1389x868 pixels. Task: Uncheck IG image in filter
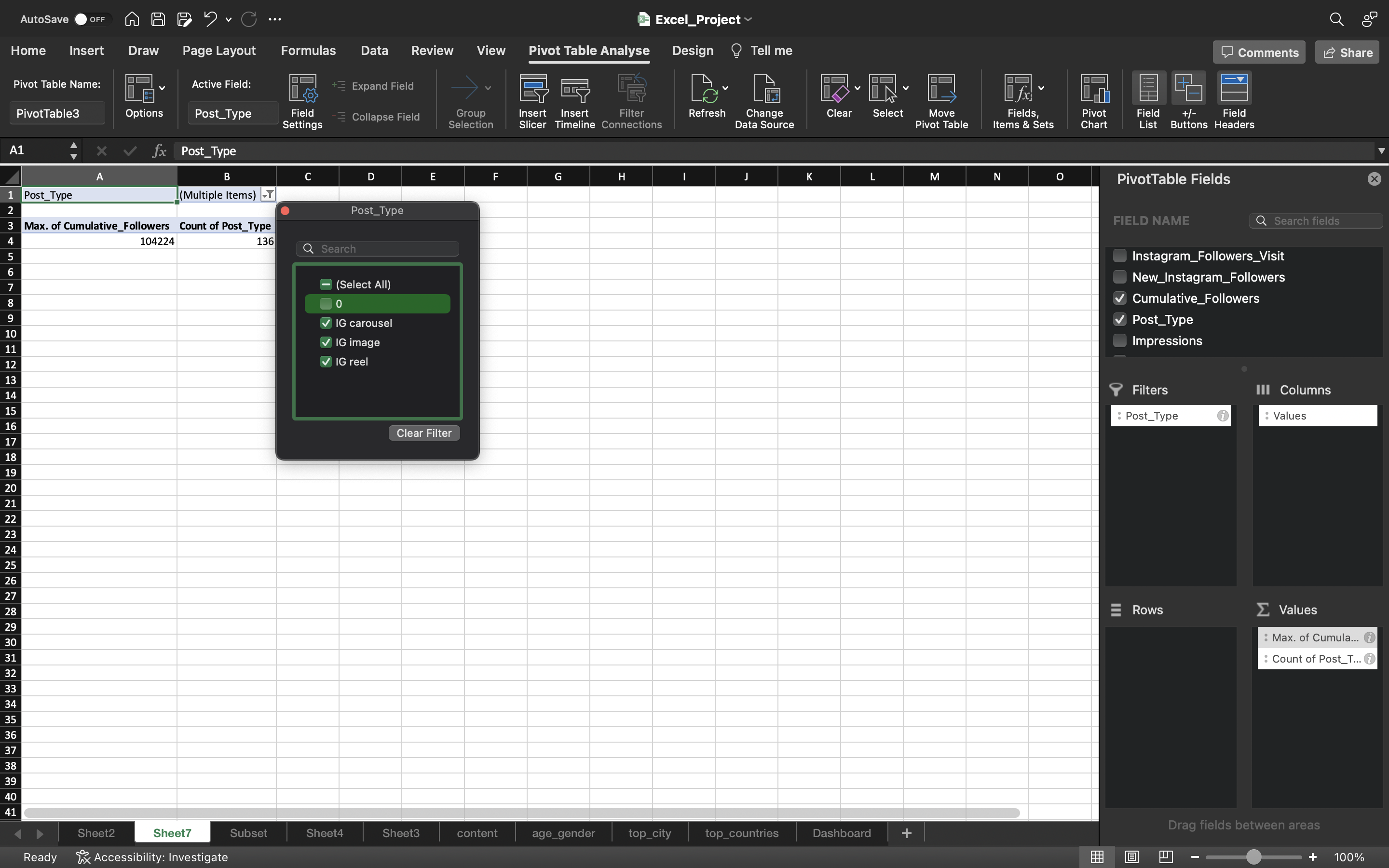(x=326, y=342)
